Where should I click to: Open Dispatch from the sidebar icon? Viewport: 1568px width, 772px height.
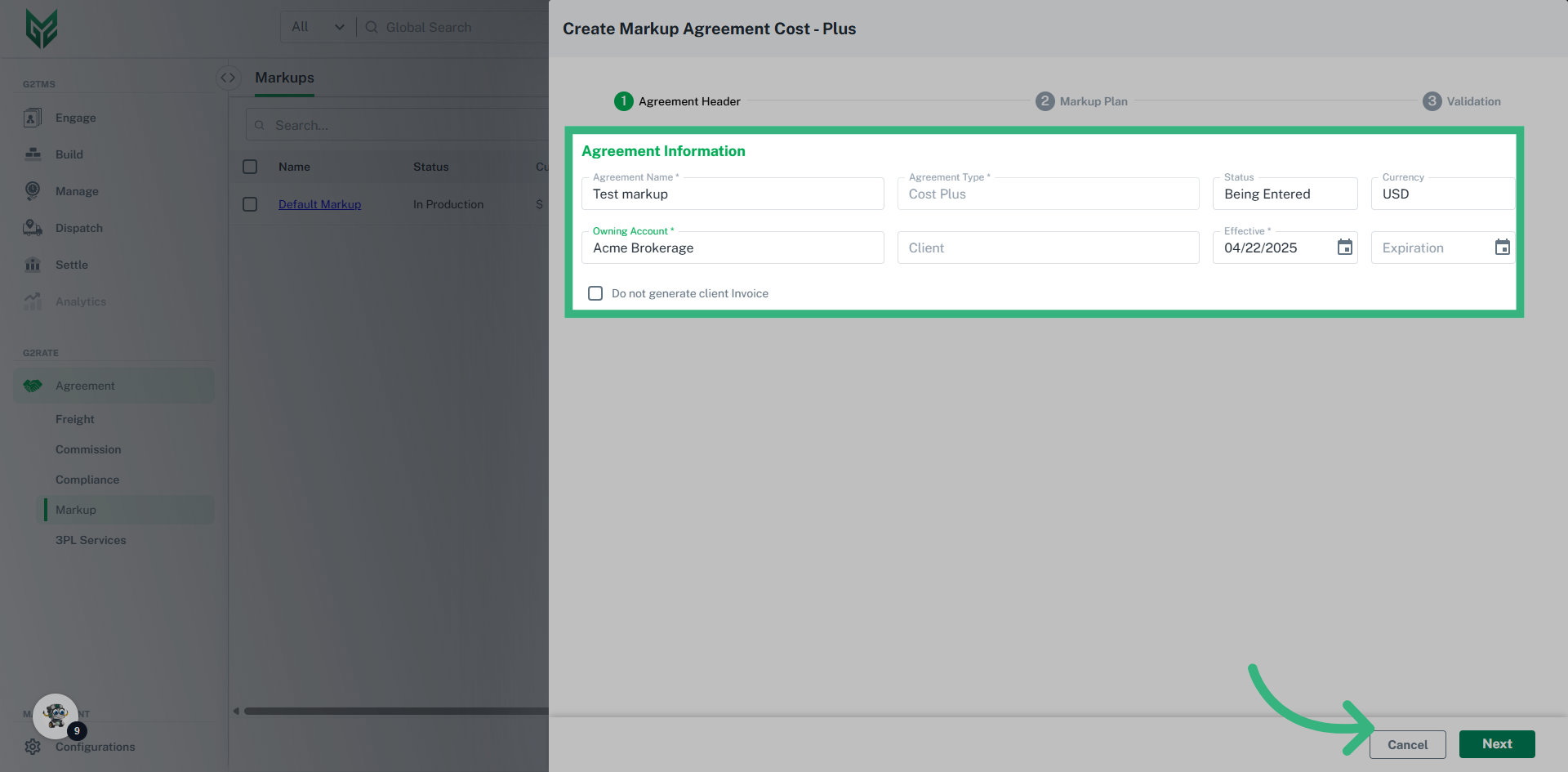[x=32, y=227]
